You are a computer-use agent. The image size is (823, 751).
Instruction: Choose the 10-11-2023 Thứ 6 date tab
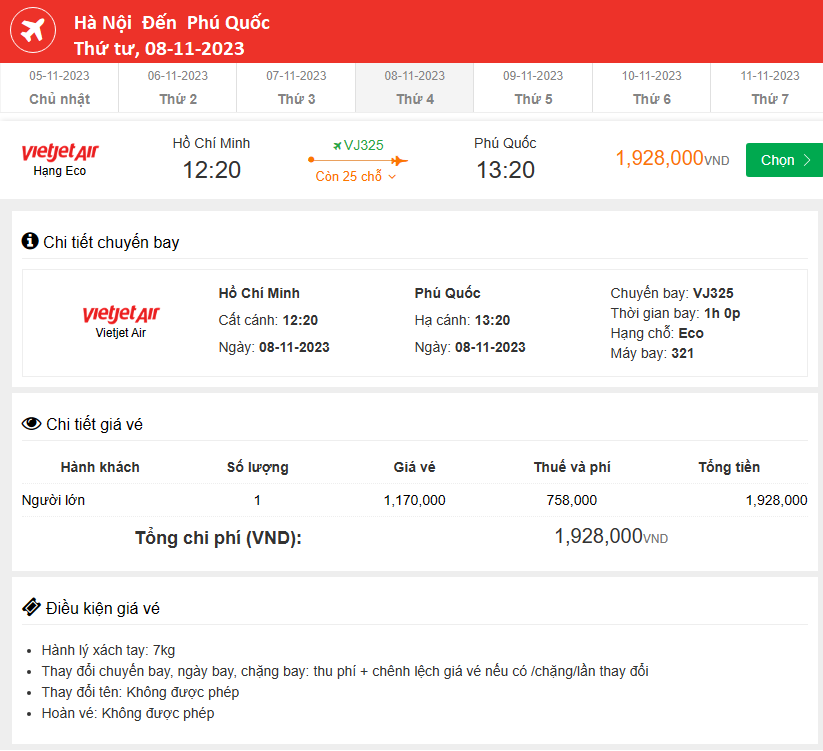click(x=652, y=88)
